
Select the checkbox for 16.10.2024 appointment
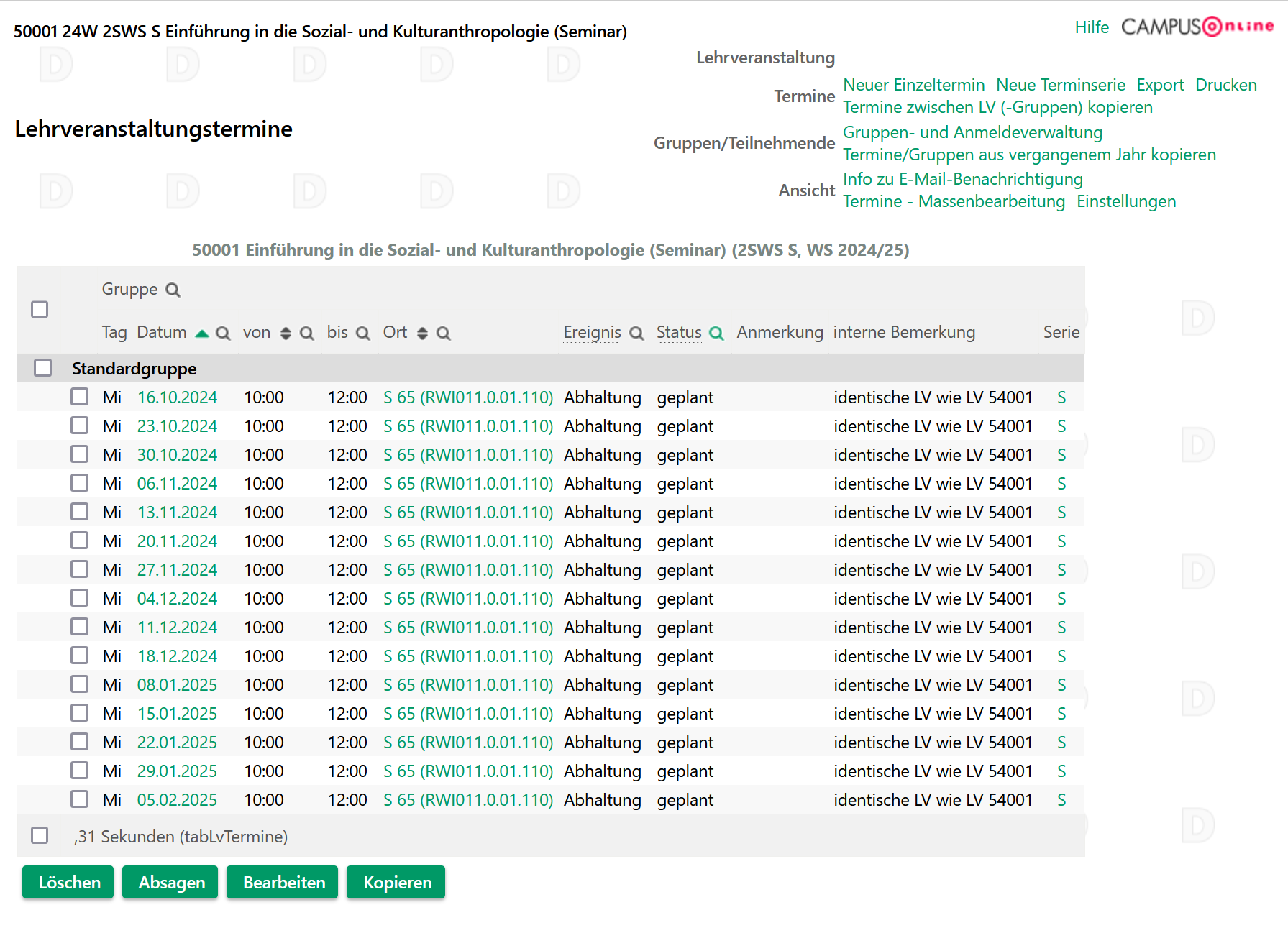tap(80, 397)
